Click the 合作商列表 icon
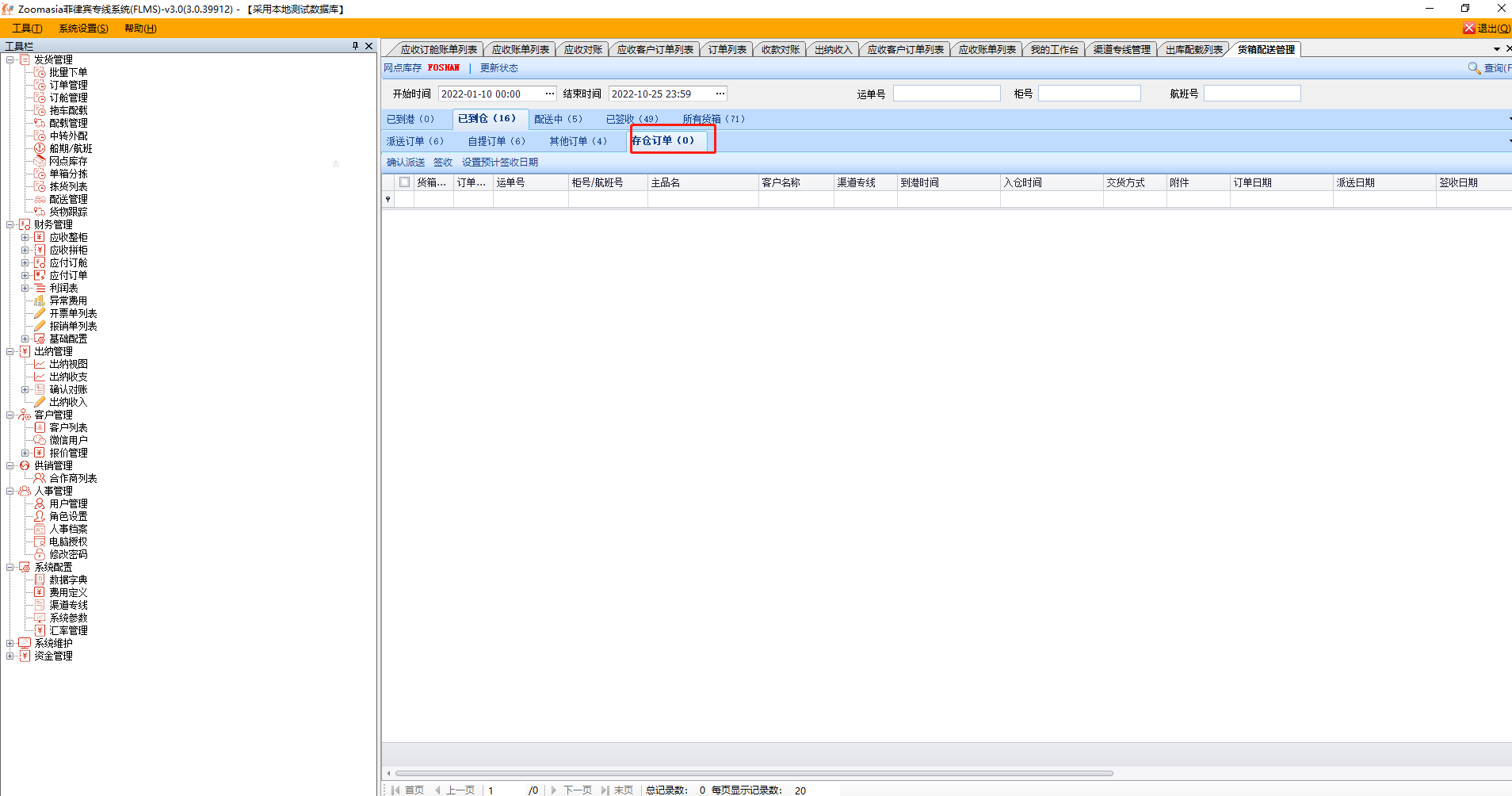 pos(40,478)
